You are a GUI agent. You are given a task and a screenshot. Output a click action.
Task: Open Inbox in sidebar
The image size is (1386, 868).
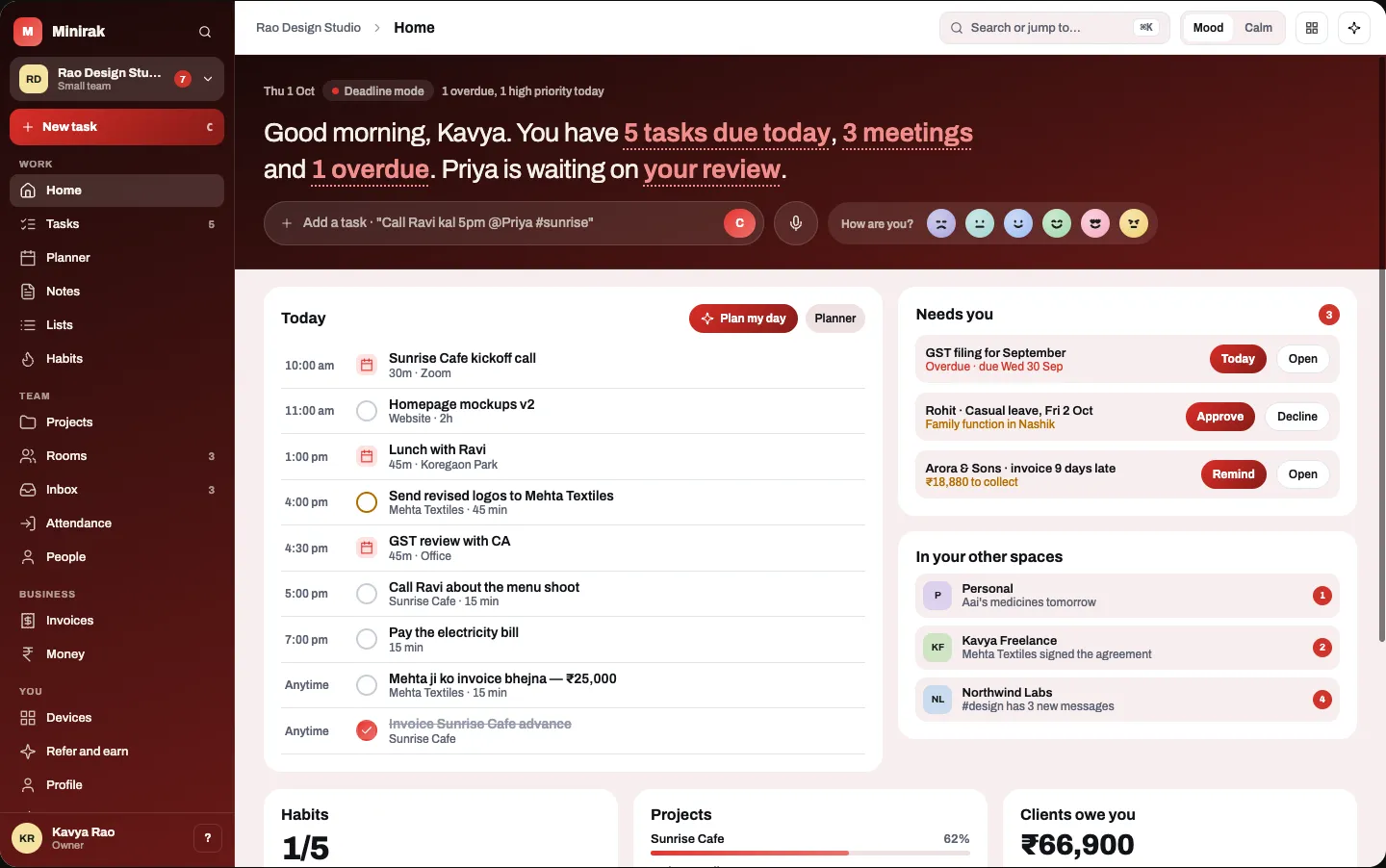click(116, 490)
